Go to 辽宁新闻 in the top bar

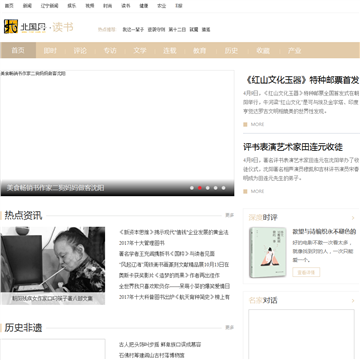tap(49, 6)
